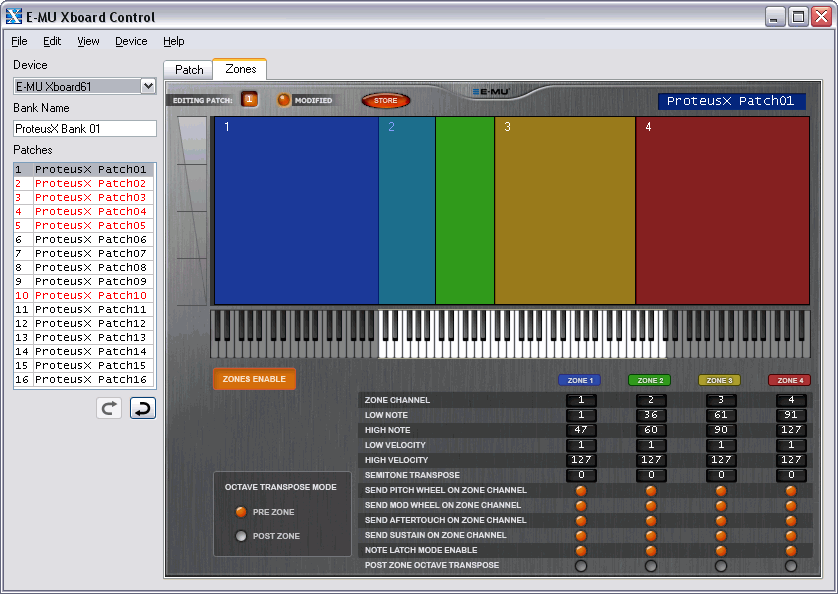The width and height of the screenshot is (838, 594).
Task: Click the teal zone 2 region
Action: pyautogui.click(x=407, y=211)
